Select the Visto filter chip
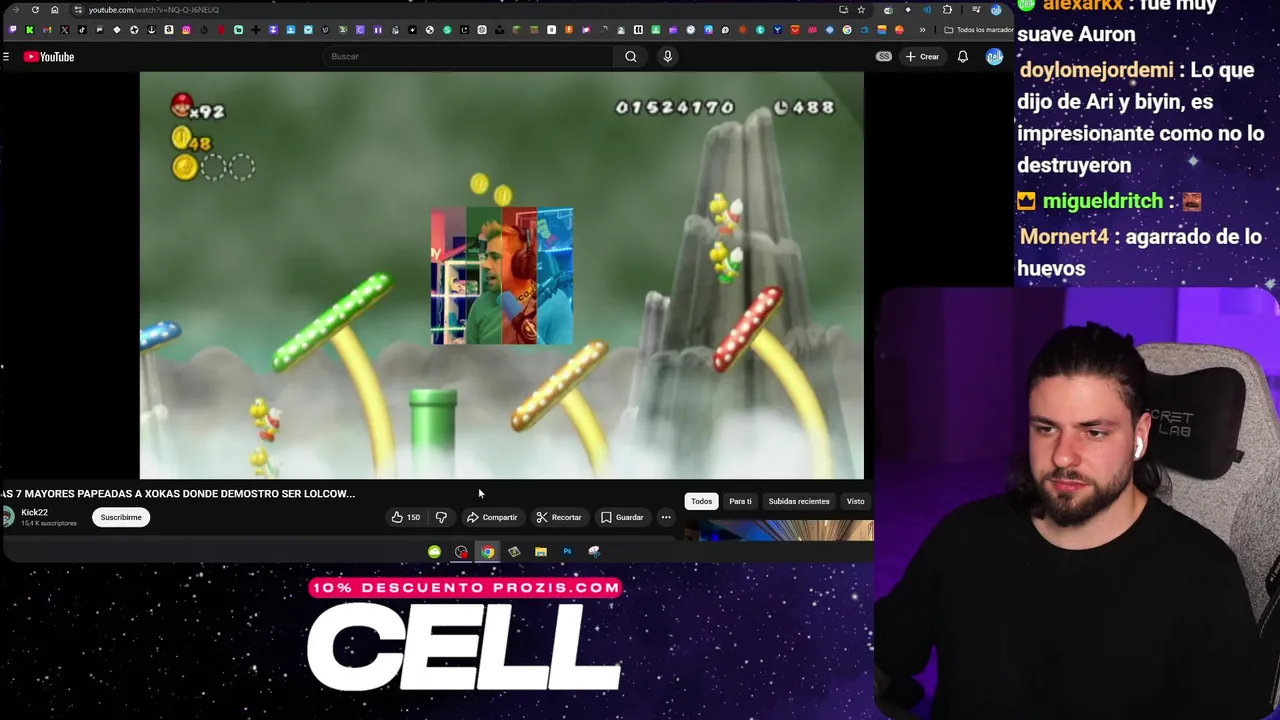This screenshot has width=1280, height=720. point(855,501)
